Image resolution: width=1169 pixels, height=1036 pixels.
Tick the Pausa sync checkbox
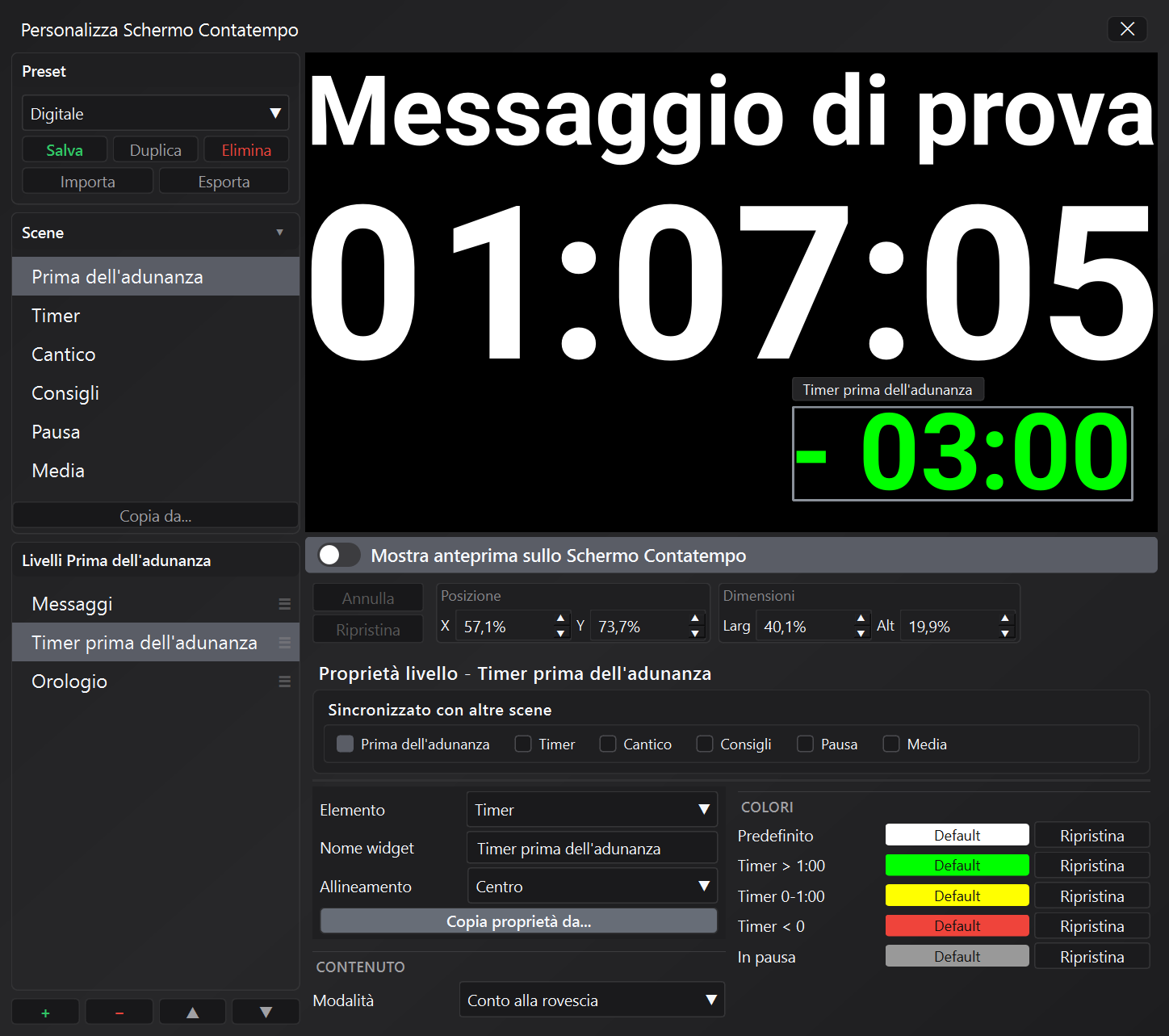pos(805,744)
